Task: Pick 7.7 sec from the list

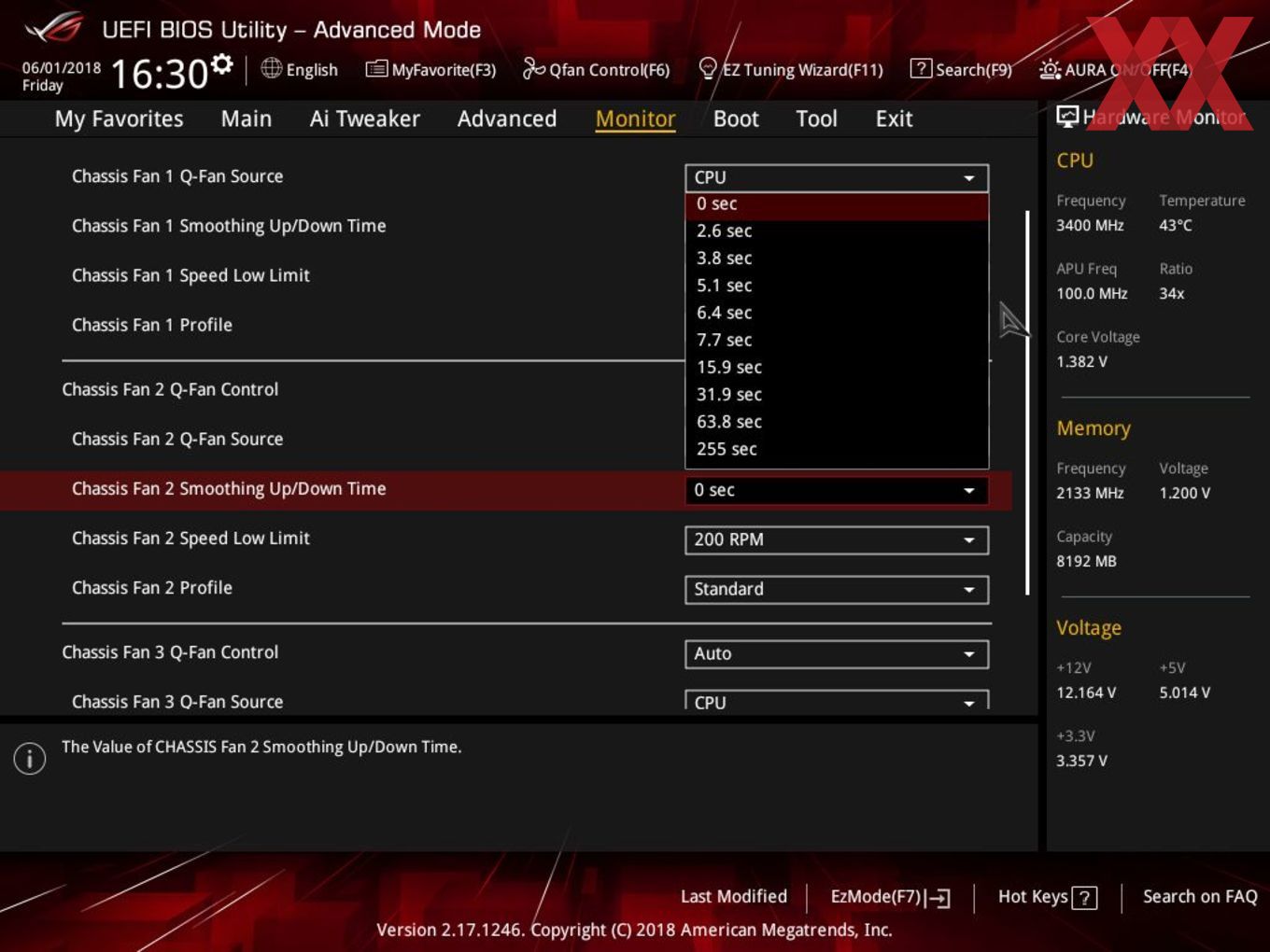Action: (837, 340)
